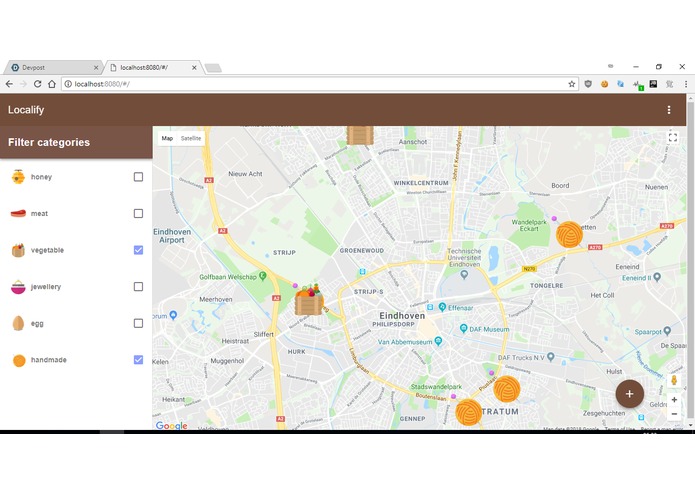Select yarn marker beside the TRATUM label
Viewport: 695px width, 494px height.
(469, 412)
